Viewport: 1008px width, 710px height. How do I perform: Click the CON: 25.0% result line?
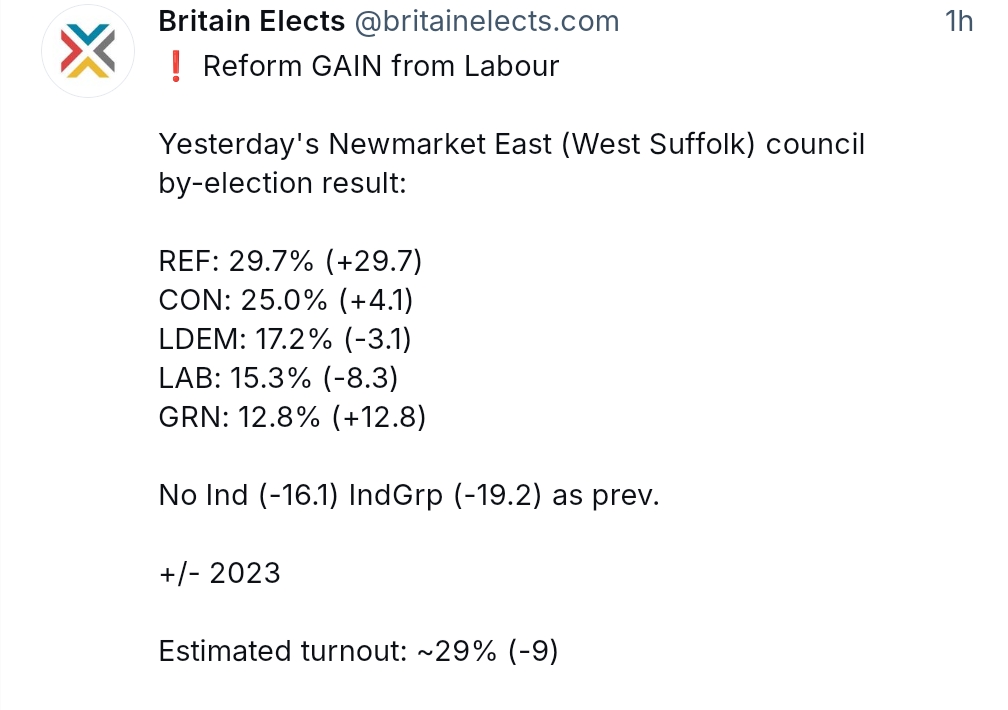pos(286,300)
